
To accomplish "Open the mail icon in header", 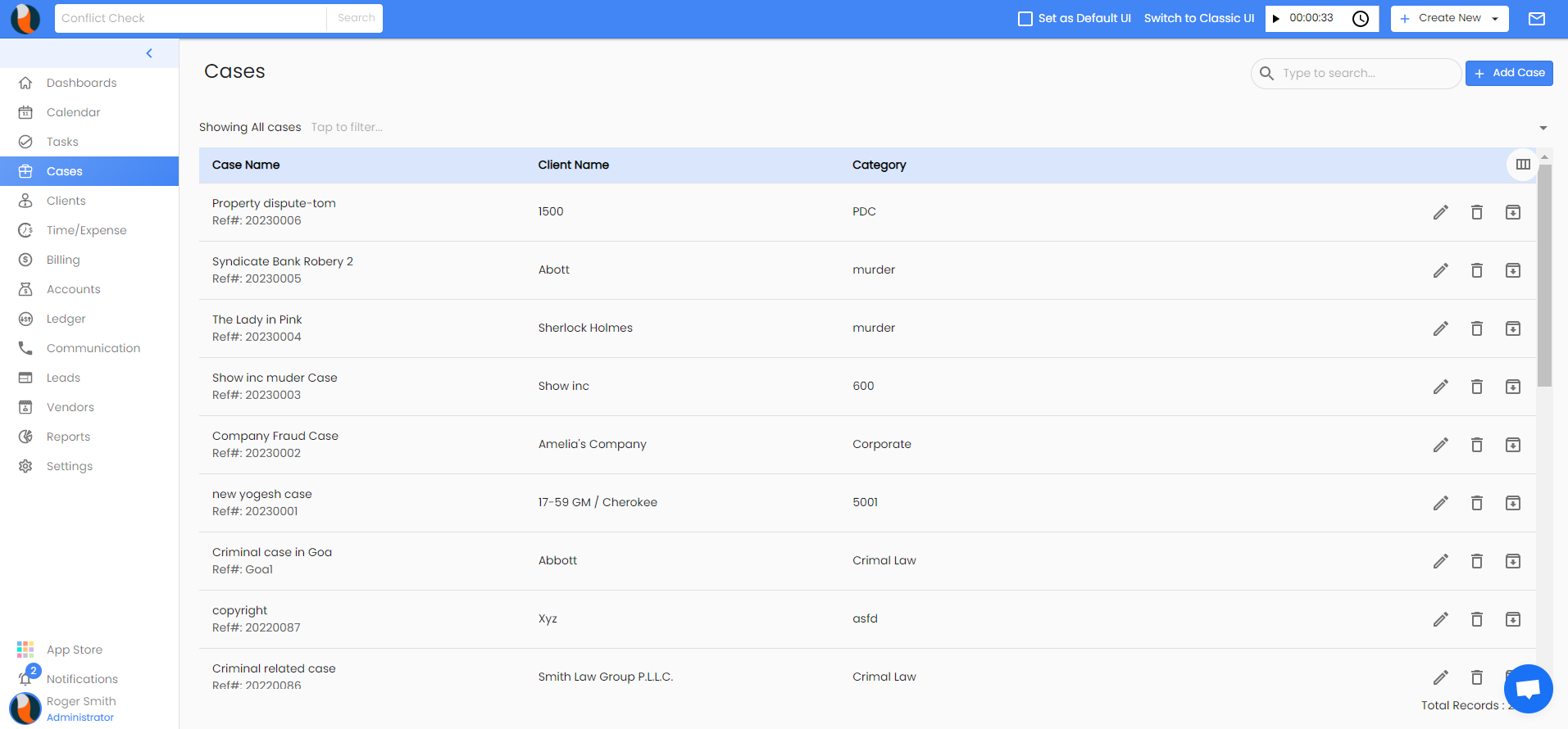I will click(x=1536, y=19).
